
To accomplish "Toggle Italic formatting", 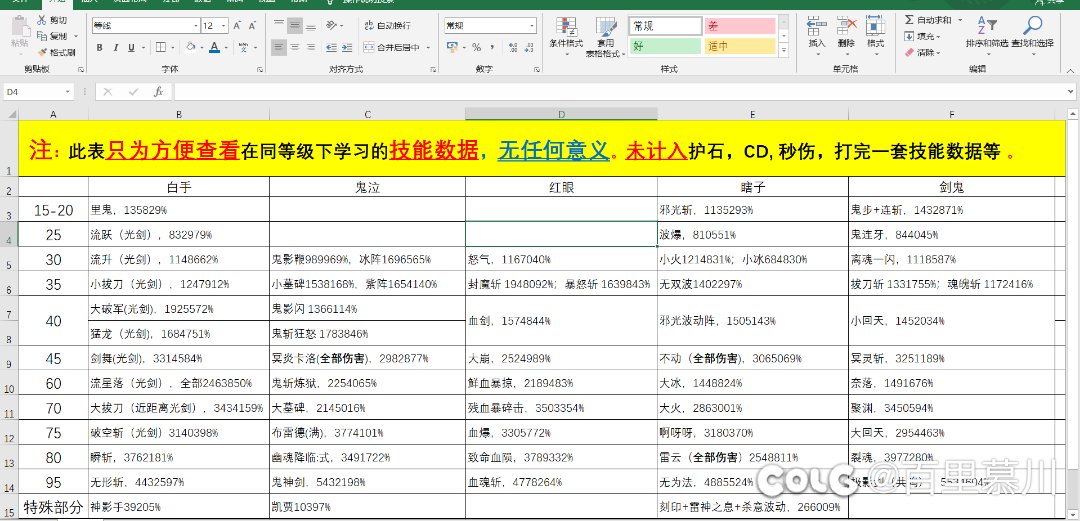I will (x=114, y=48).
